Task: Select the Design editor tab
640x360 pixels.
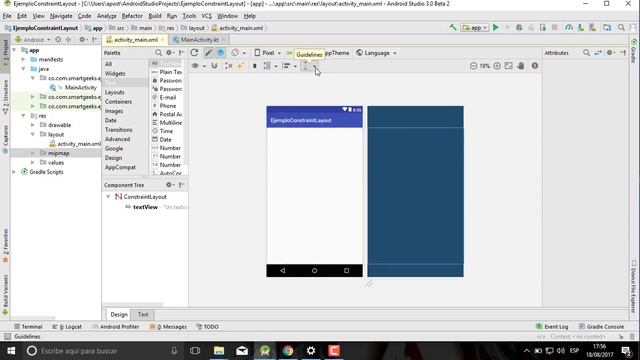Action: point(119,314)
